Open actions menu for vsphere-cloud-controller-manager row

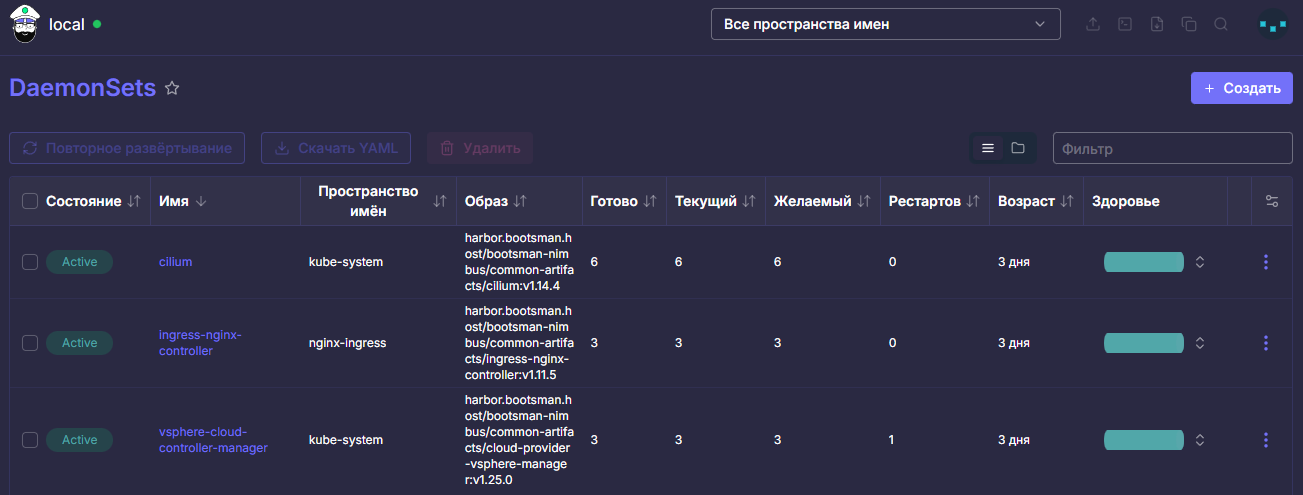(1266, 440)
